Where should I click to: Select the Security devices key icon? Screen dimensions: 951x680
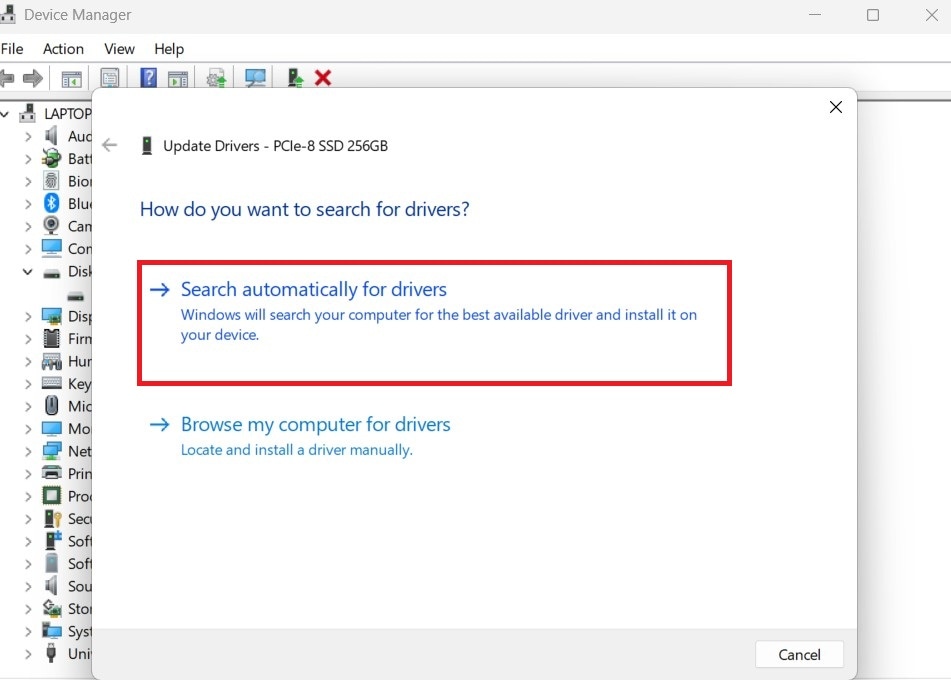pyautogui.click(x=53, y=519)
